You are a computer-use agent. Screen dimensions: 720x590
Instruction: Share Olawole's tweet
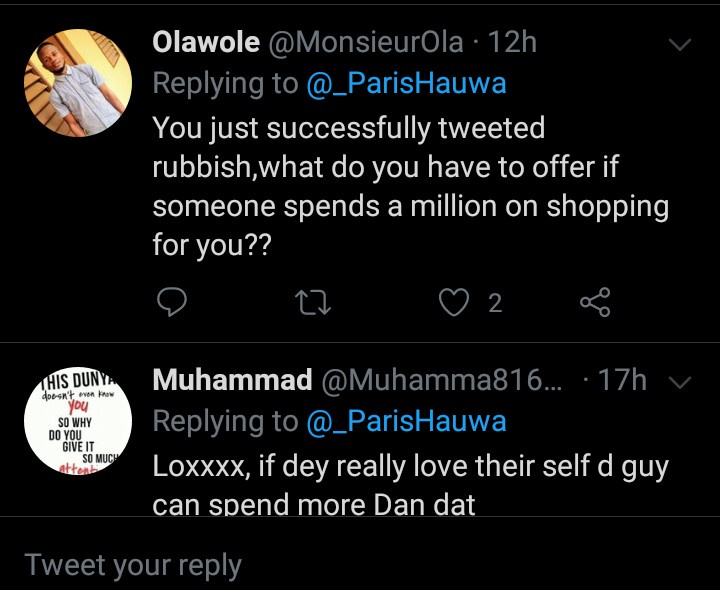point(595,302)
